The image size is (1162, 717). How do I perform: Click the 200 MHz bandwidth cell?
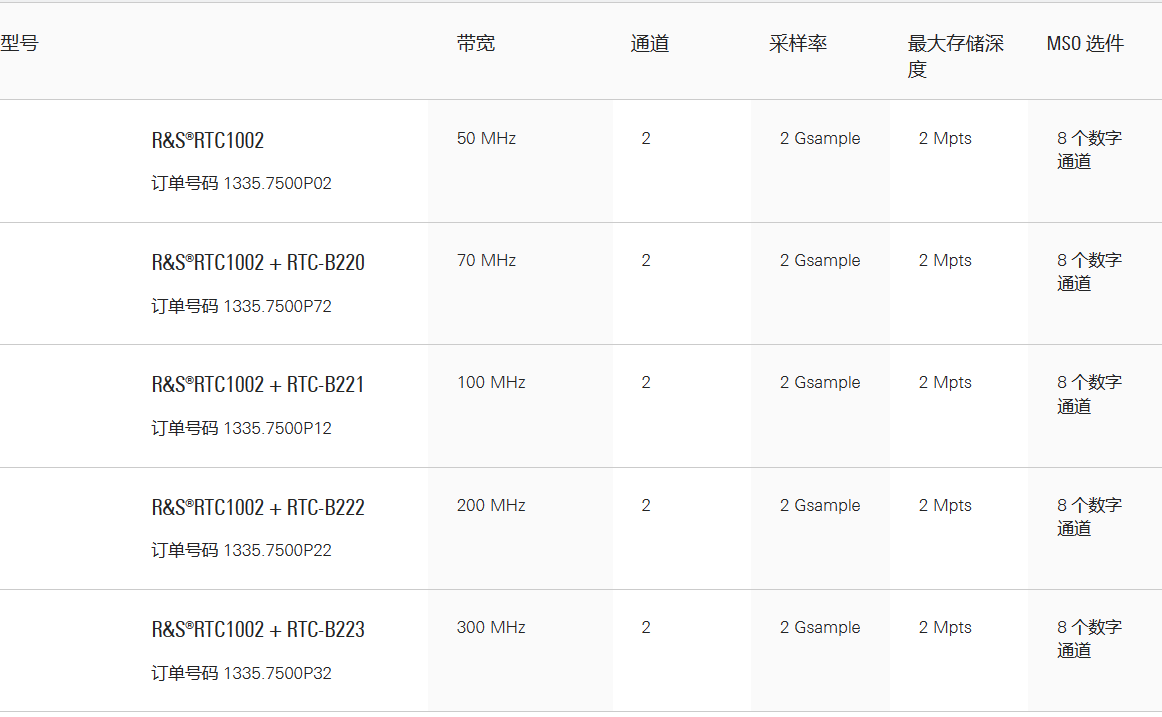(491, 506)
